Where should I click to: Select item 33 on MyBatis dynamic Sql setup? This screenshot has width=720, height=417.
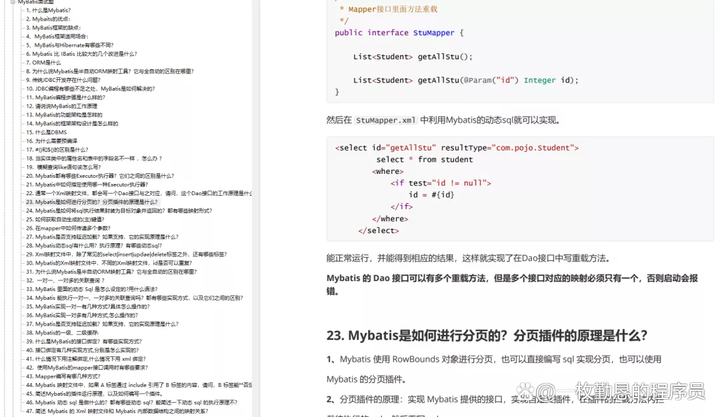(x=92, y=289)
